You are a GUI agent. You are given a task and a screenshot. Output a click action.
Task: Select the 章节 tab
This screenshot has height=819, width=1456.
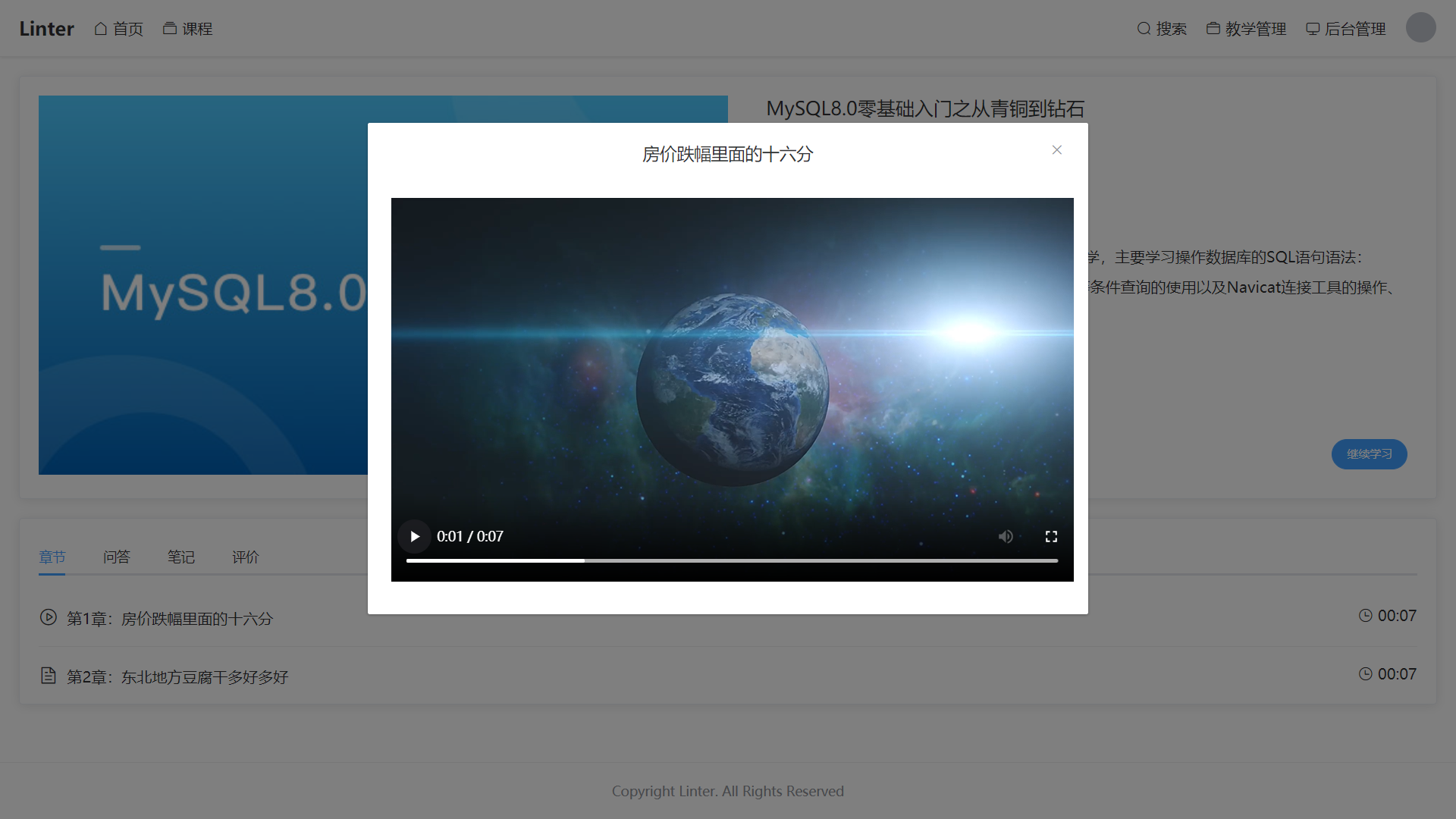[52, 557]
